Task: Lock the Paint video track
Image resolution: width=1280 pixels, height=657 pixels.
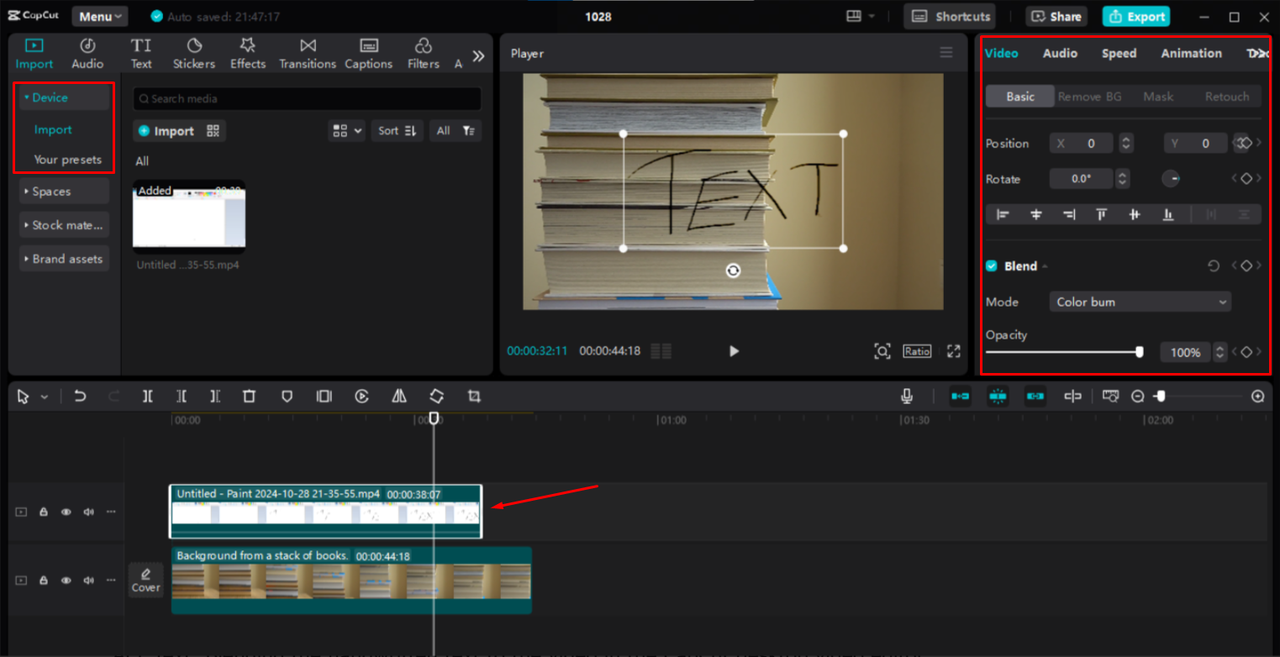Action: (x=44, y=511)
